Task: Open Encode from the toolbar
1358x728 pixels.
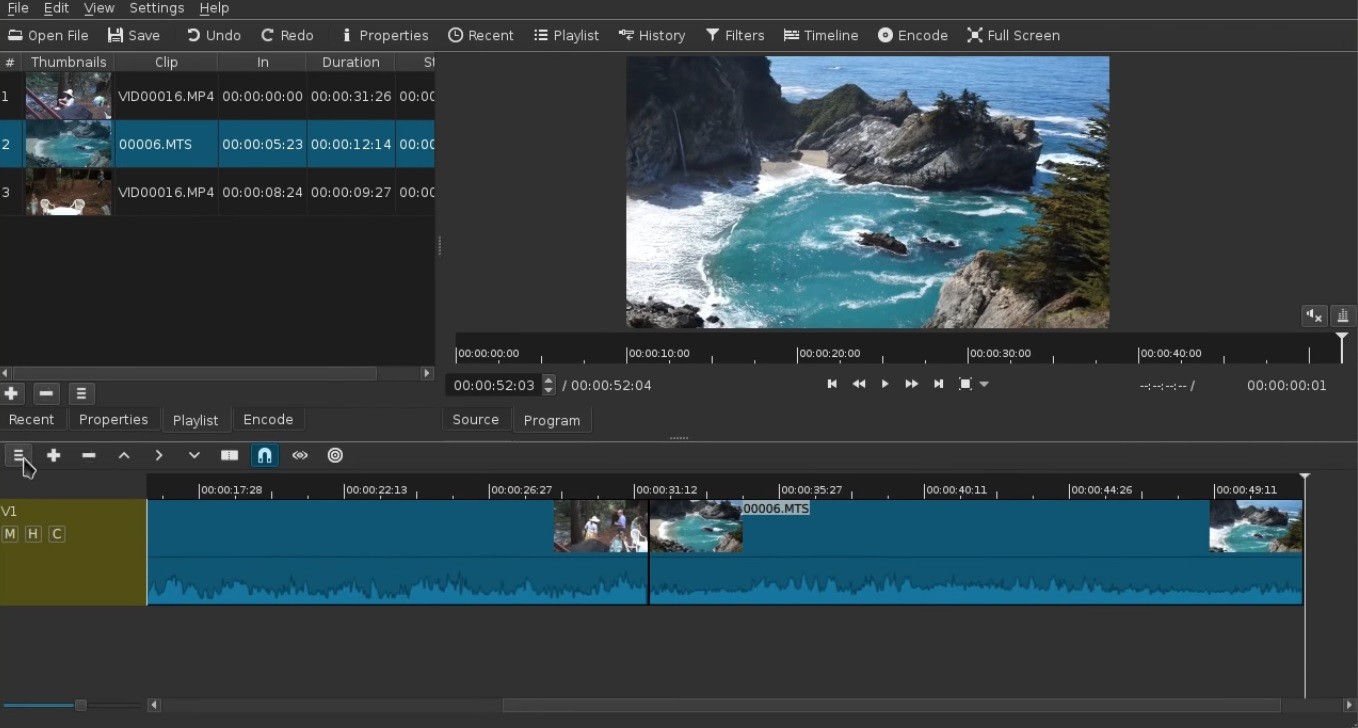Action: [x=913, y=35]
